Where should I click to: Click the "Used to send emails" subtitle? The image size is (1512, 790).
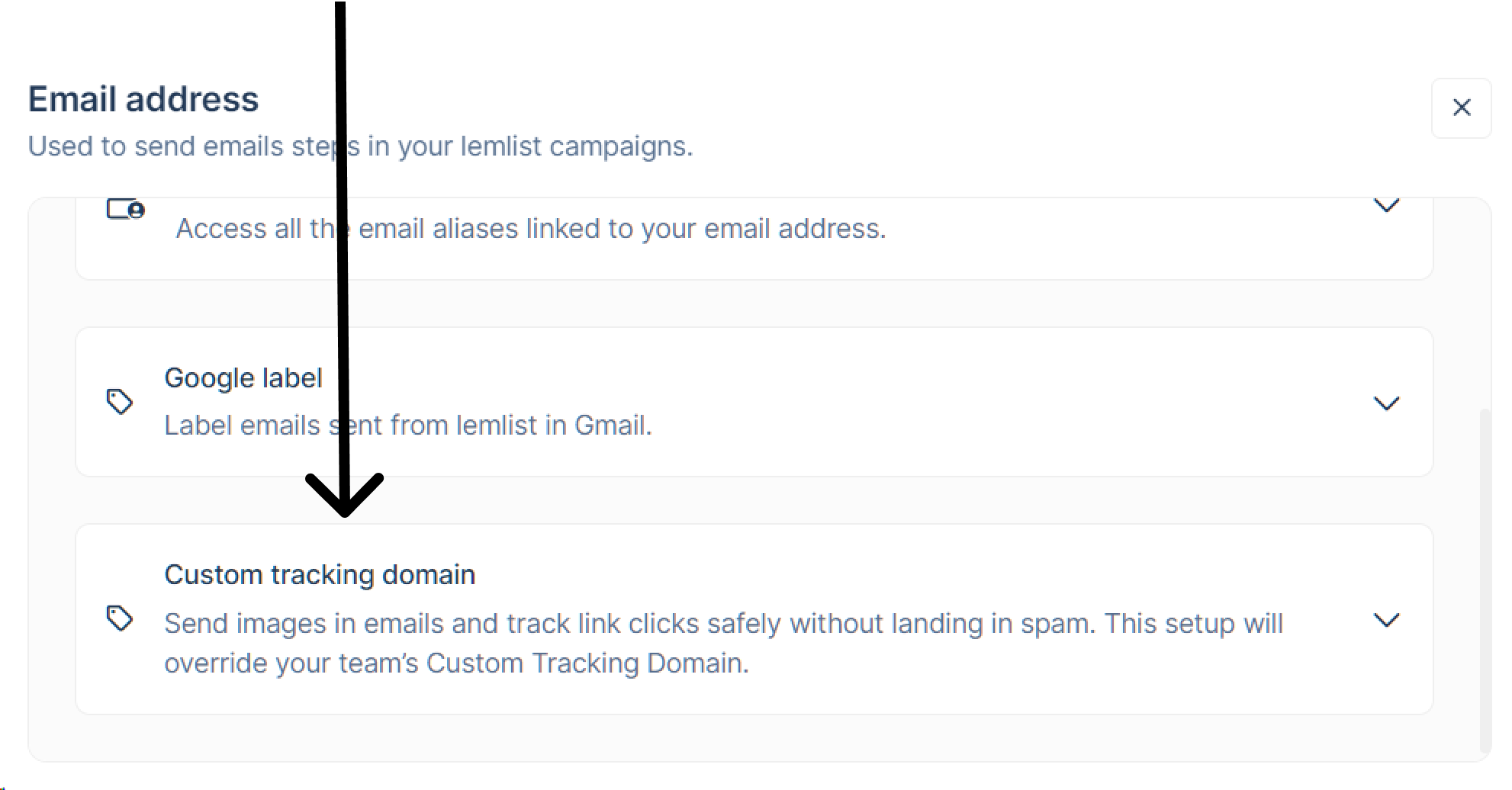pos(360,146)
